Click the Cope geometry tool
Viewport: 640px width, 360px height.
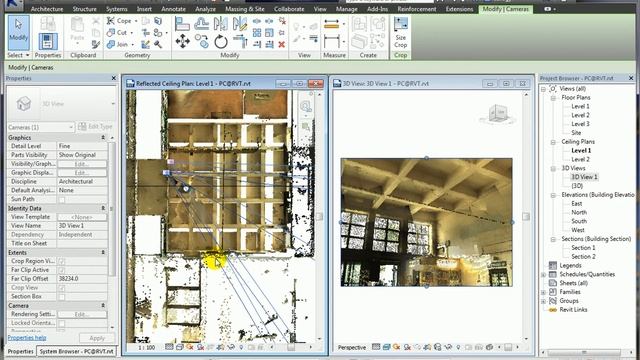click(119, 20)
